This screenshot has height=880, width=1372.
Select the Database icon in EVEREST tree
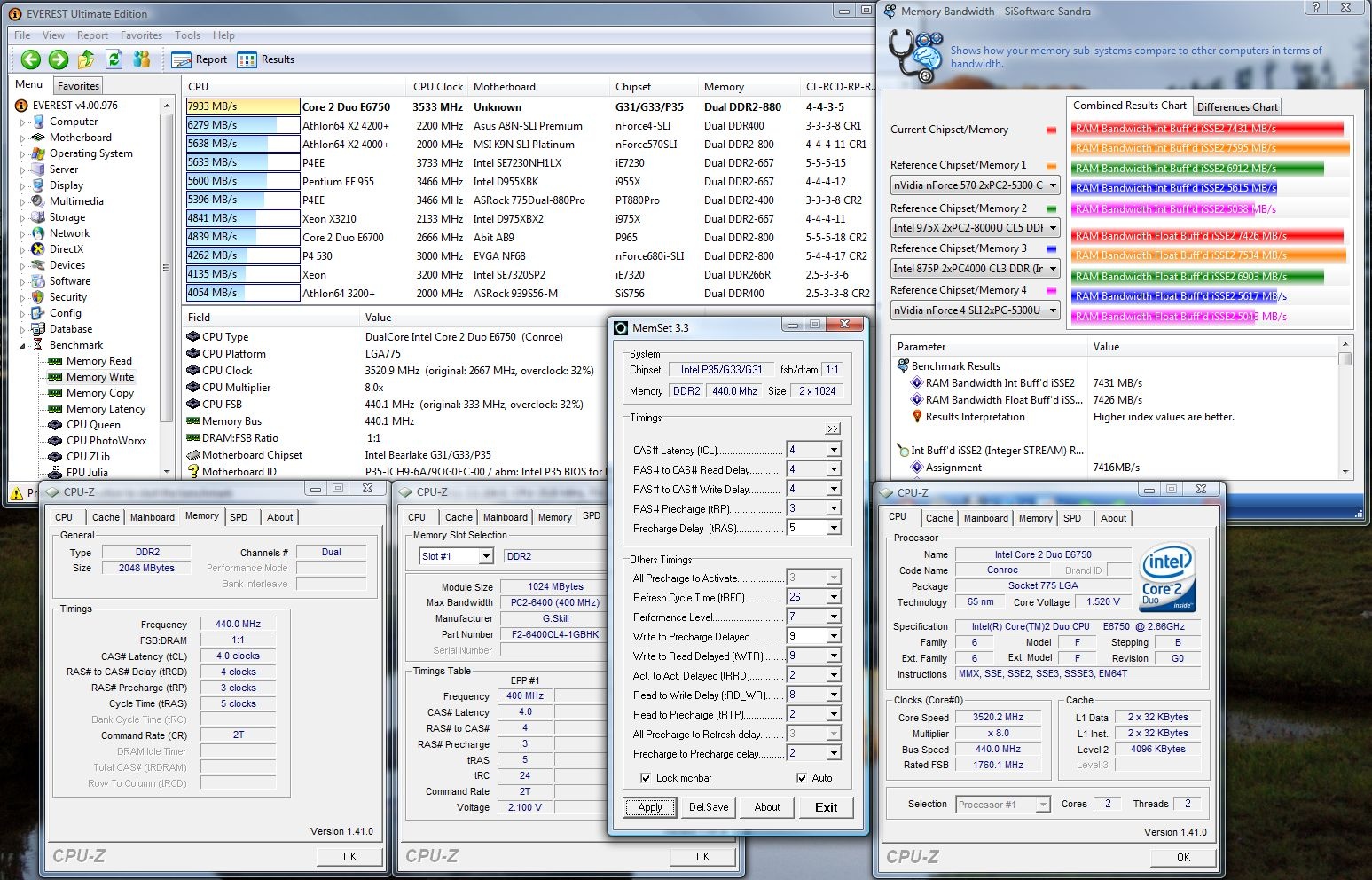[38, 329]
